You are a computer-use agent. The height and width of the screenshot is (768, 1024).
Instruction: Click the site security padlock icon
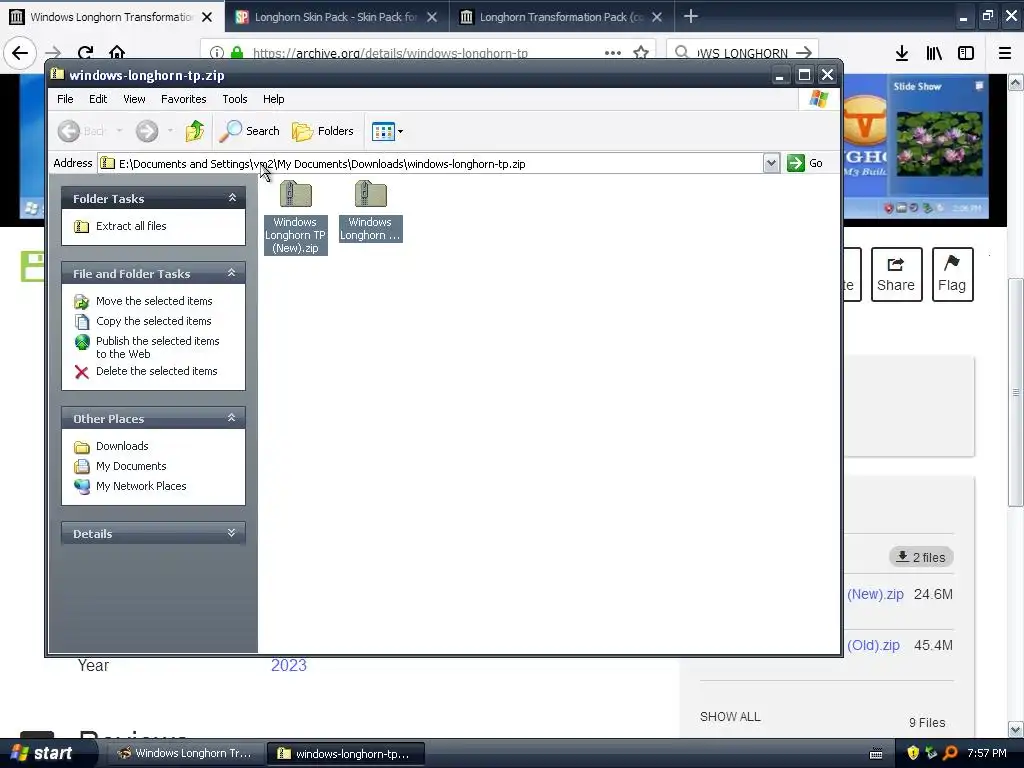tap(237, 53)
